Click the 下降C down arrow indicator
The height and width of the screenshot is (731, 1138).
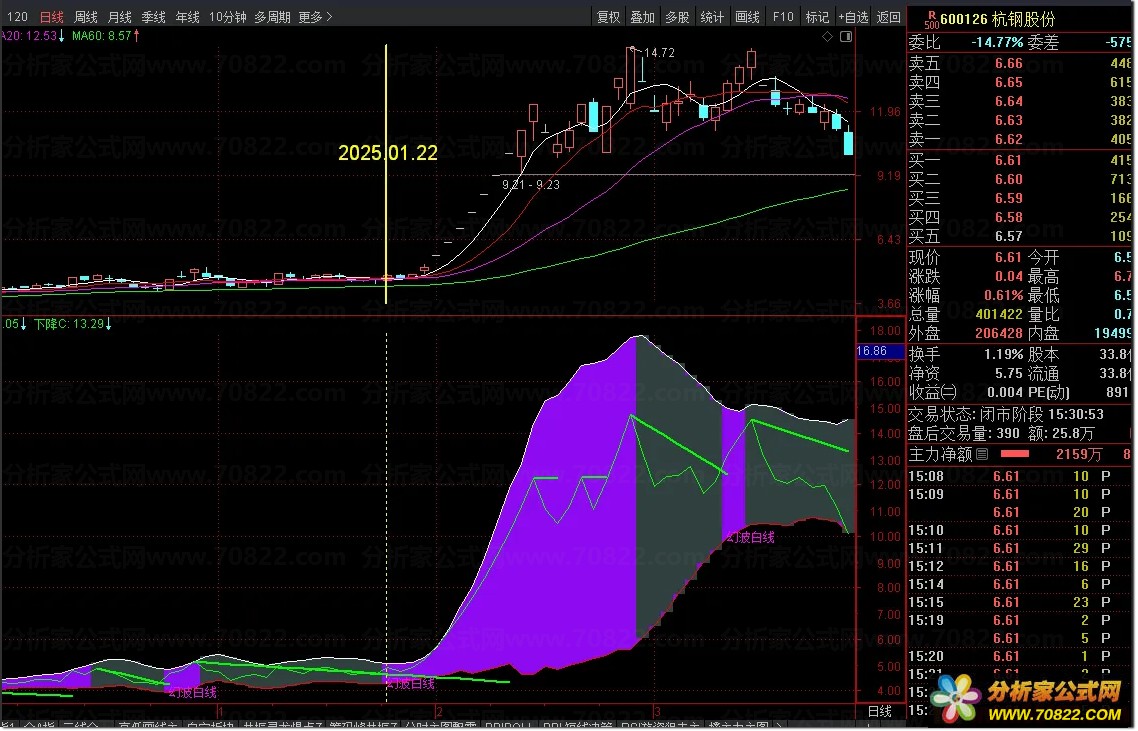click(x=109, y=324)
